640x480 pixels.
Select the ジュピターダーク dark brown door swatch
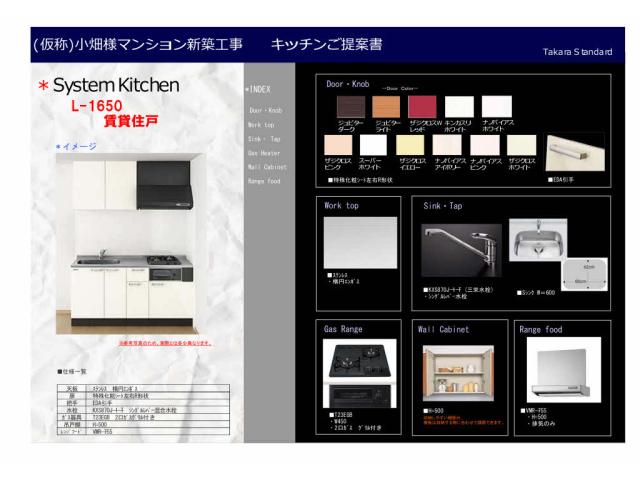[x=351, y=107]
